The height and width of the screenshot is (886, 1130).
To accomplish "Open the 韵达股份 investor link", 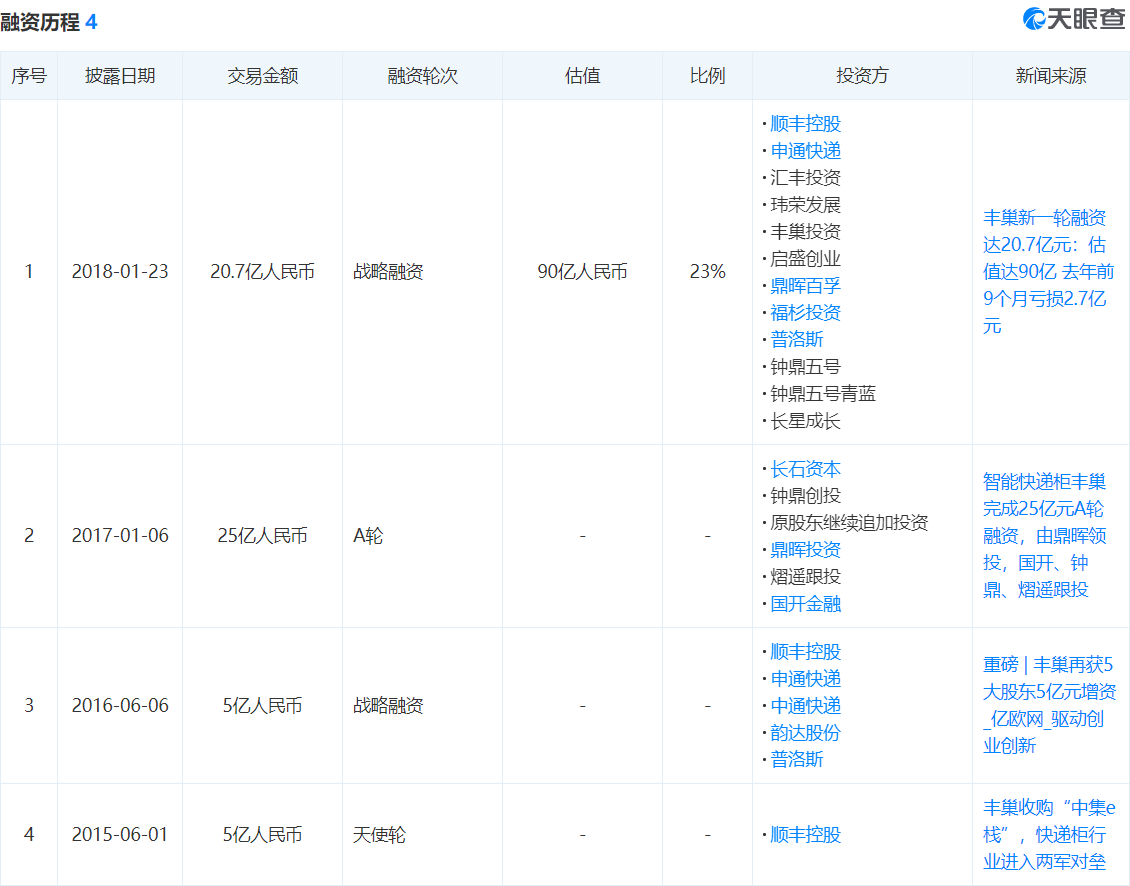I will [x=805, y=732].
